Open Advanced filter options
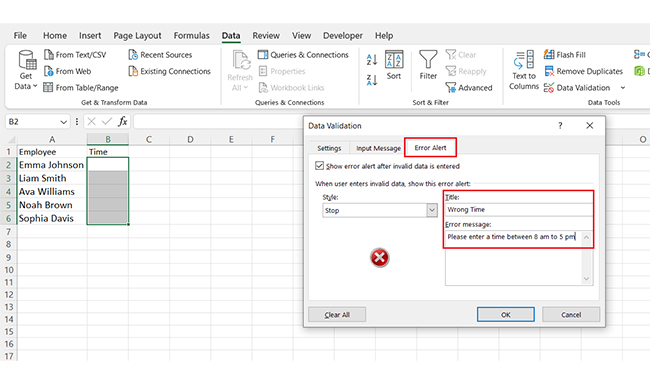 pyautogui.click(x=469, y=87)
